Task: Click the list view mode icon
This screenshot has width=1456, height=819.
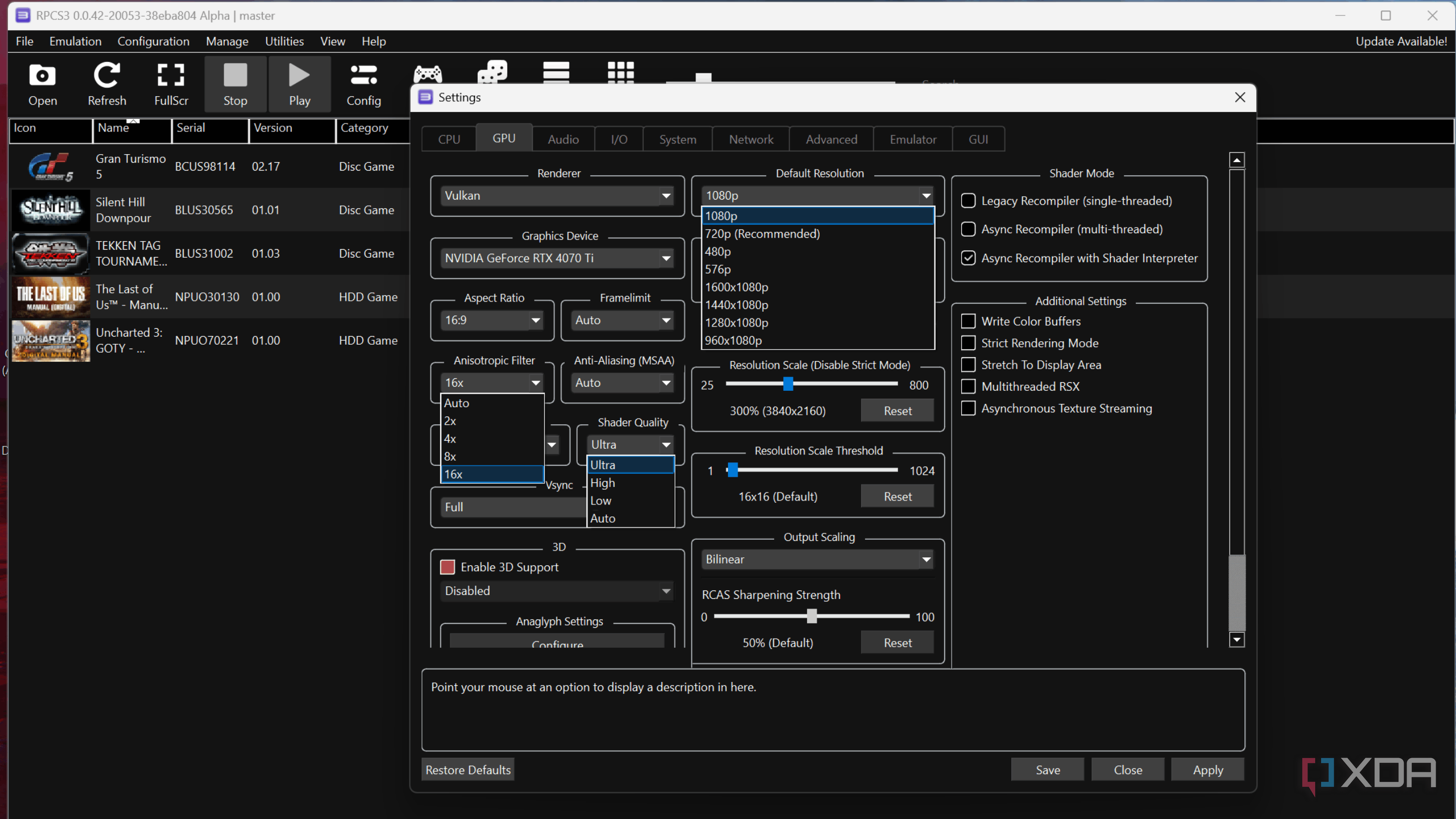Action: tap(556, 73)
